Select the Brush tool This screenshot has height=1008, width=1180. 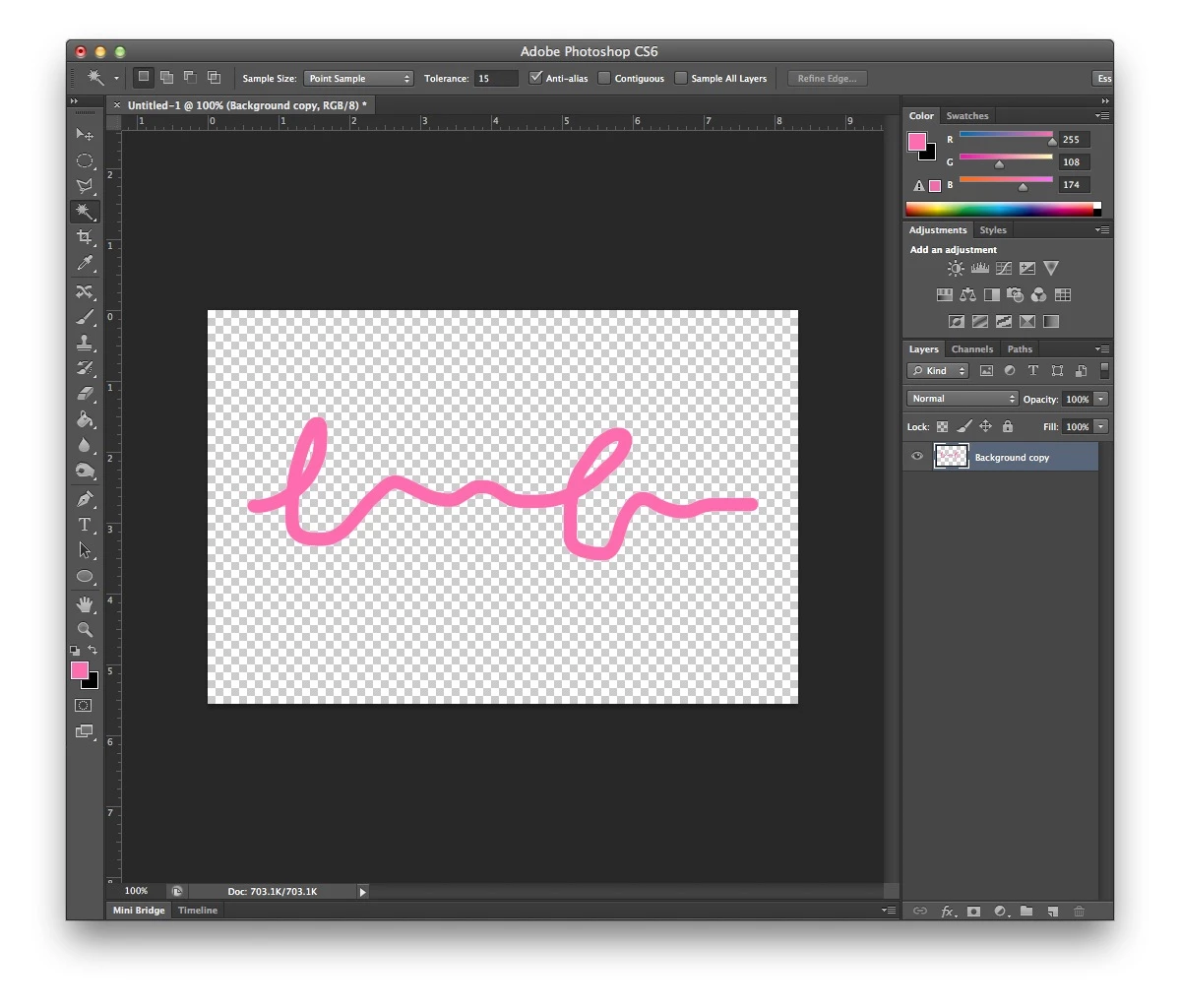85,317
